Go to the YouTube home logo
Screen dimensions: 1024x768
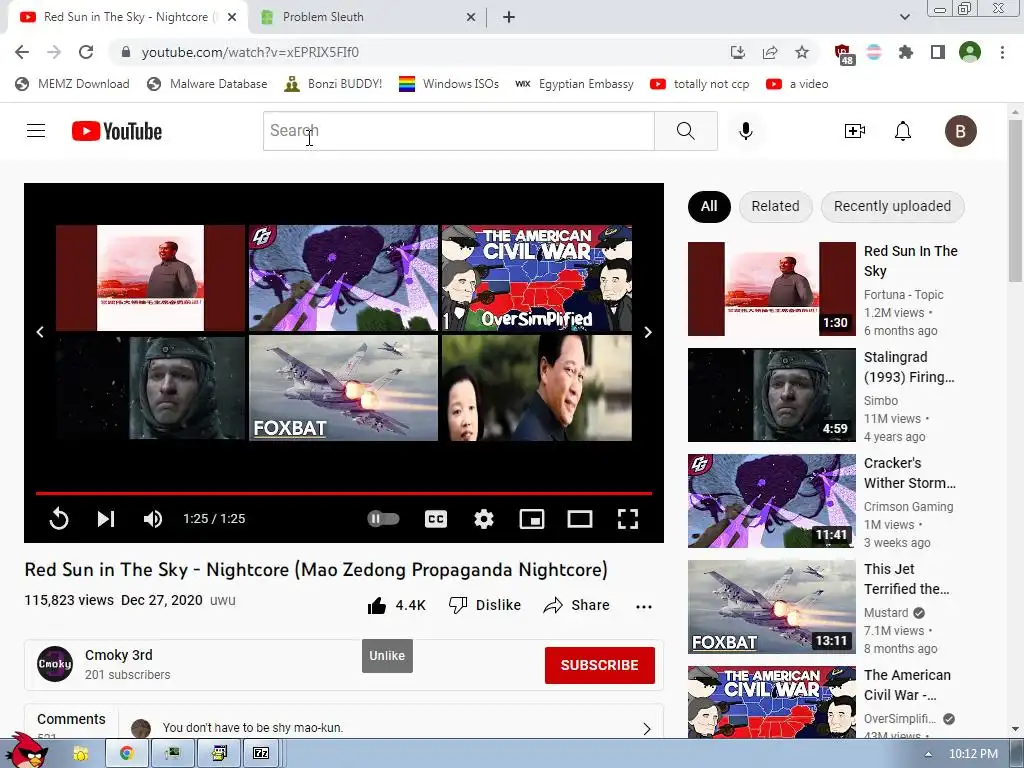coord(117,131)
